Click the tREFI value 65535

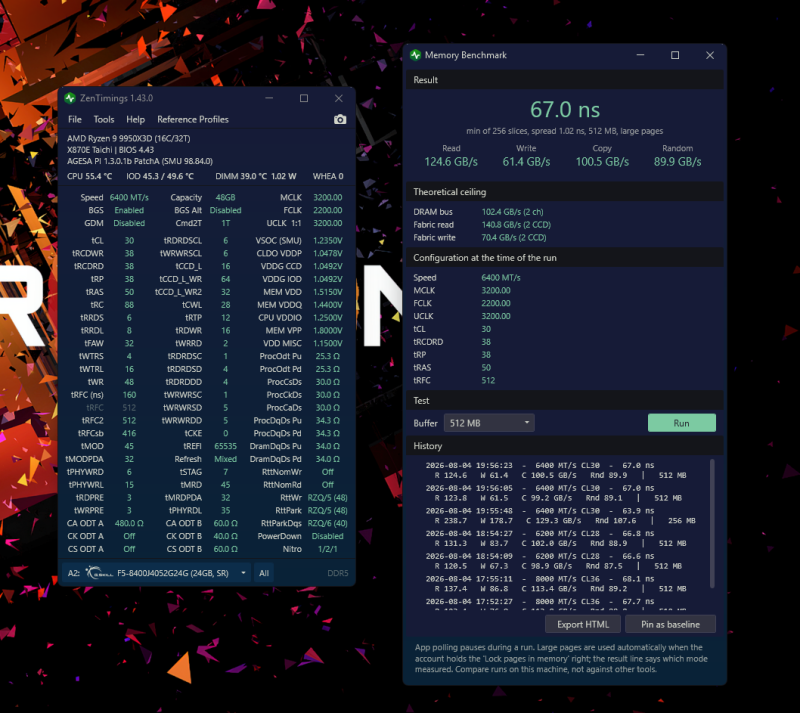tap(225, 446)
